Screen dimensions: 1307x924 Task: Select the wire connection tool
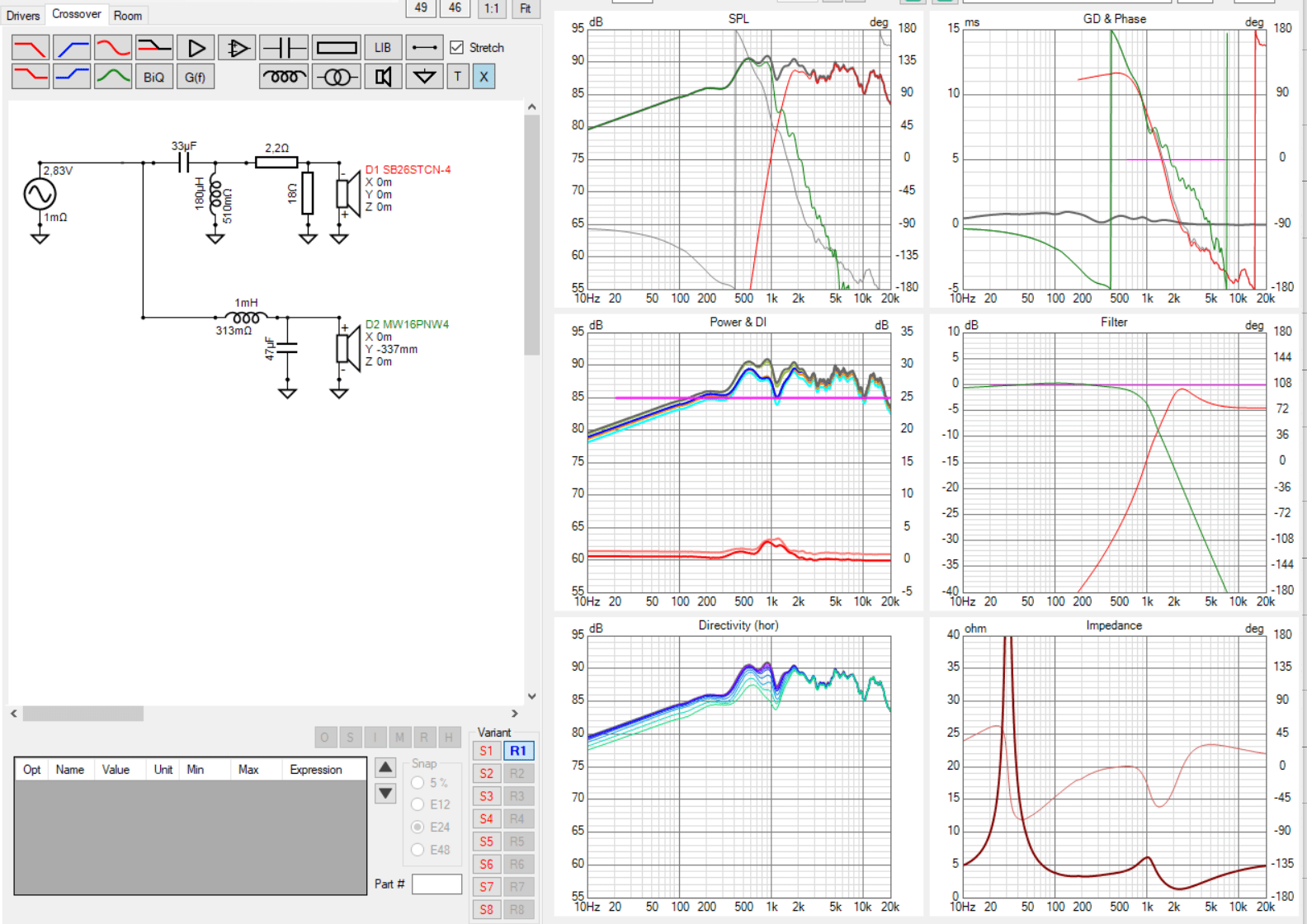(x=424, y=48)
